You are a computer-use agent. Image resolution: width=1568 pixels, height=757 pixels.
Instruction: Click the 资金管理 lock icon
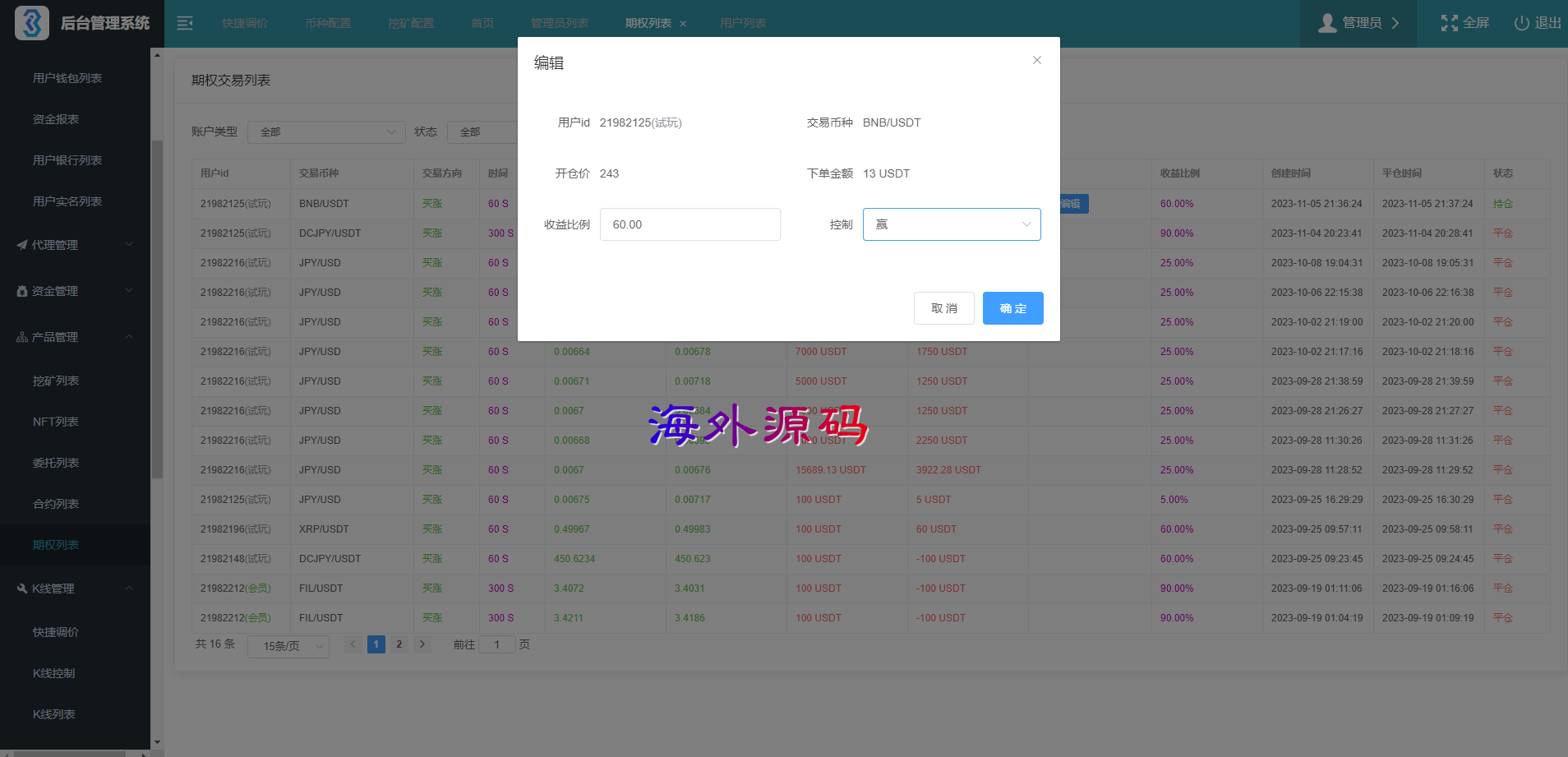coord(22,291)
